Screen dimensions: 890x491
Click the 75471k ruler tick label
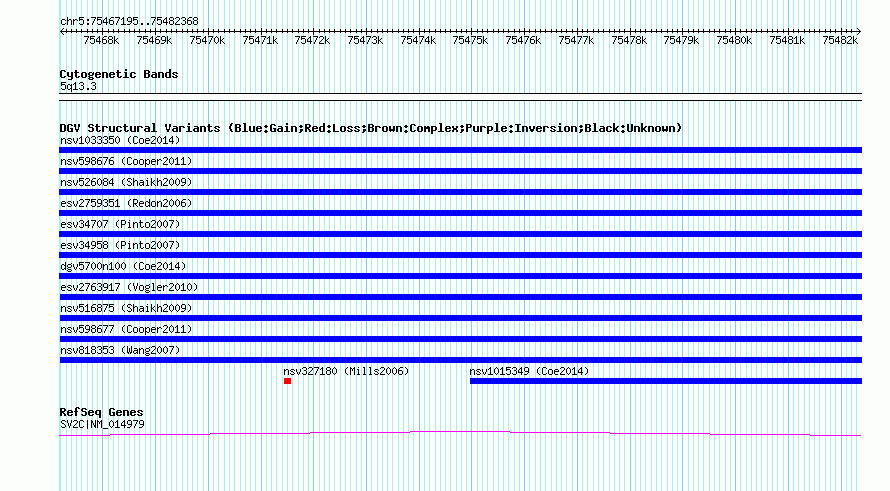click(x=260, y=40)
